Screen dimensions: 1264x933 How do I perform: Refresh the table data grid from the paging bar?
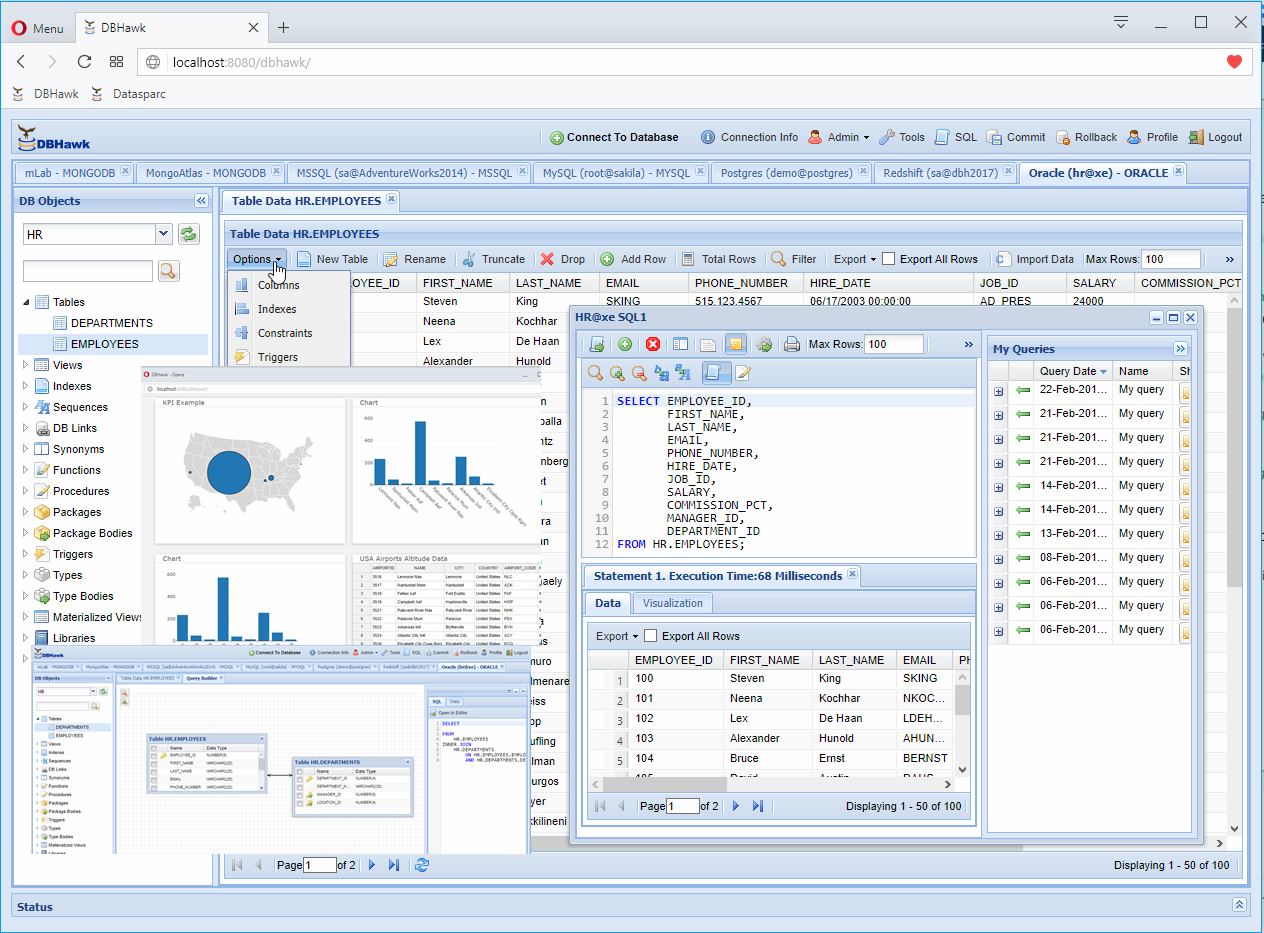(422, 865)
